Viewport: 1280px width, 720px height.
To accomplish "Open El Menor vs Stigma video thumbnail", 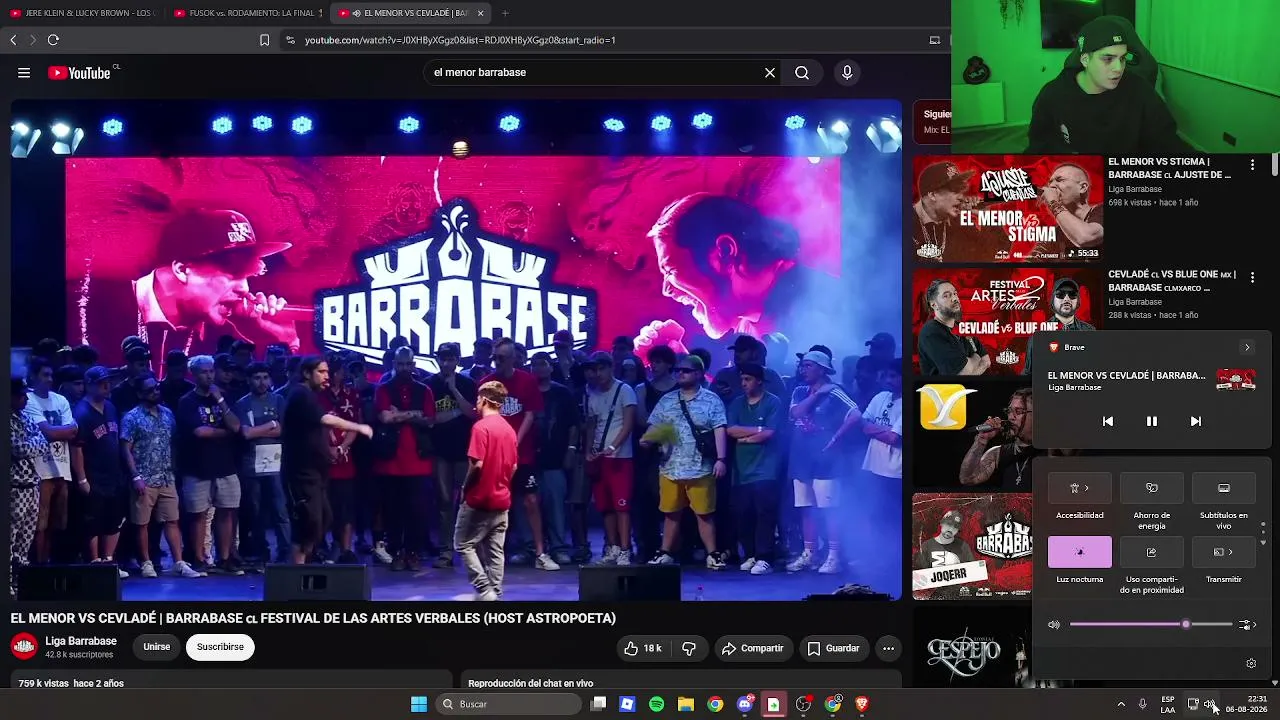I will pos(1007,209).
